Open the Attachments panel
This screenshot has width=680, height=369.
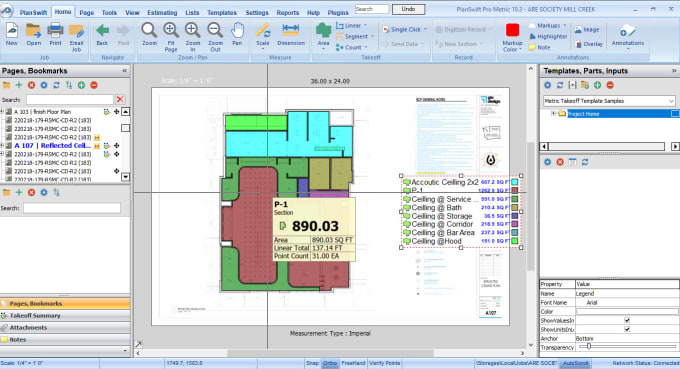click(x=65, y=327)
